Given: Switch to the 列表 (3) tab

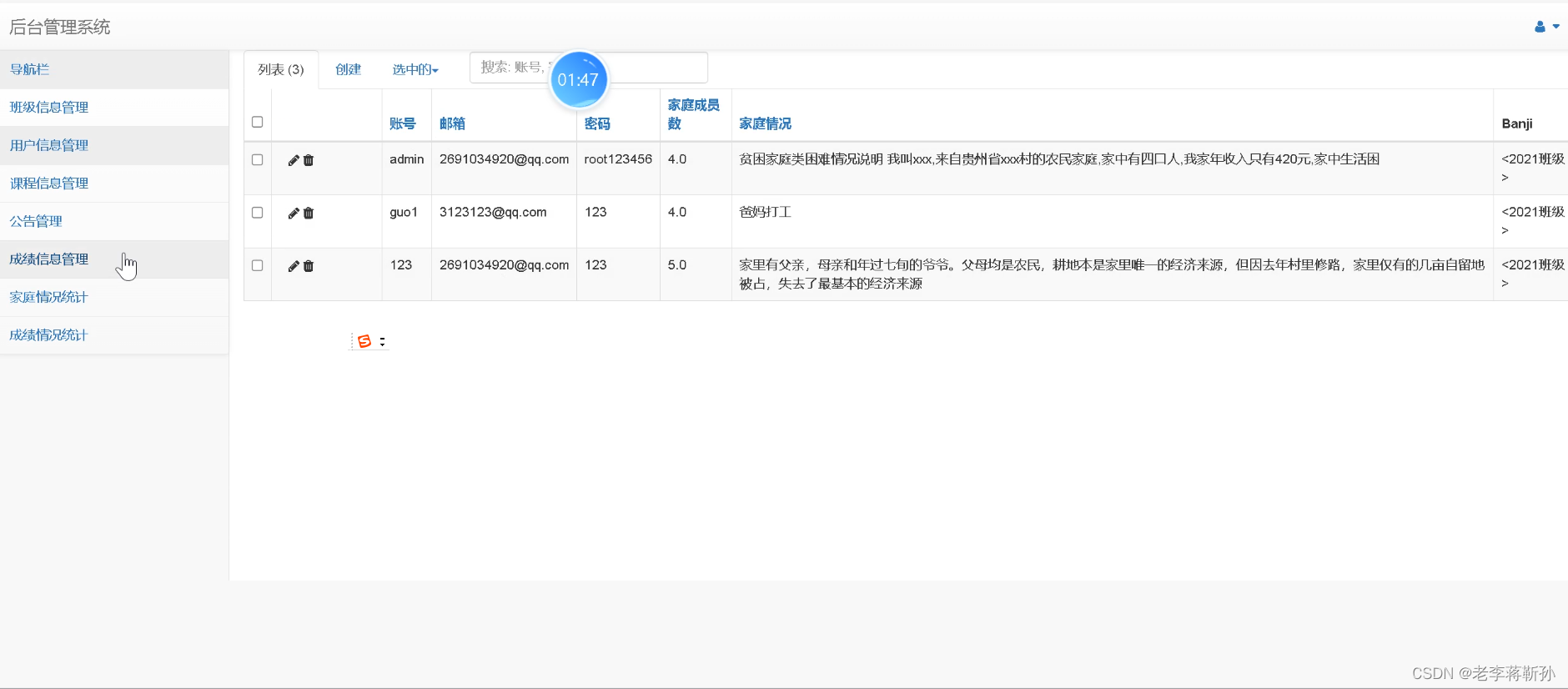Looking at the screenshot, I should tap(281, 69).
